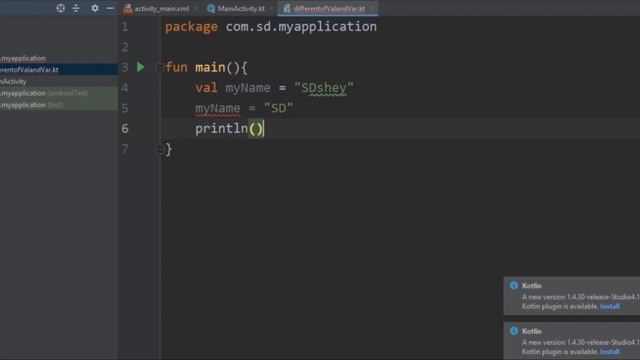Click the println call on line 6

222,129
